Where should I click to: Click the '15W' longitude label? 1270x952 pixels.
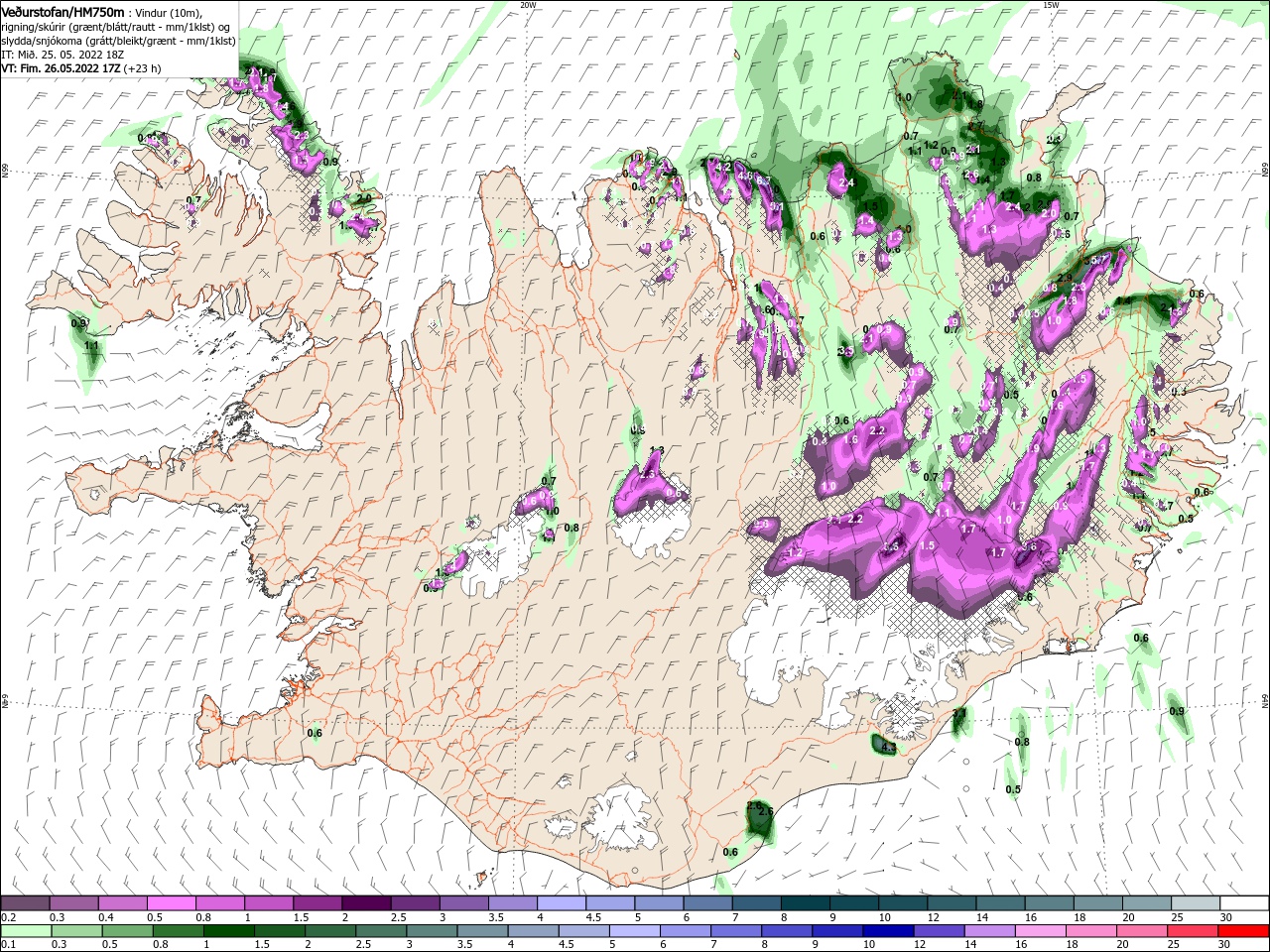point(1051,4)
